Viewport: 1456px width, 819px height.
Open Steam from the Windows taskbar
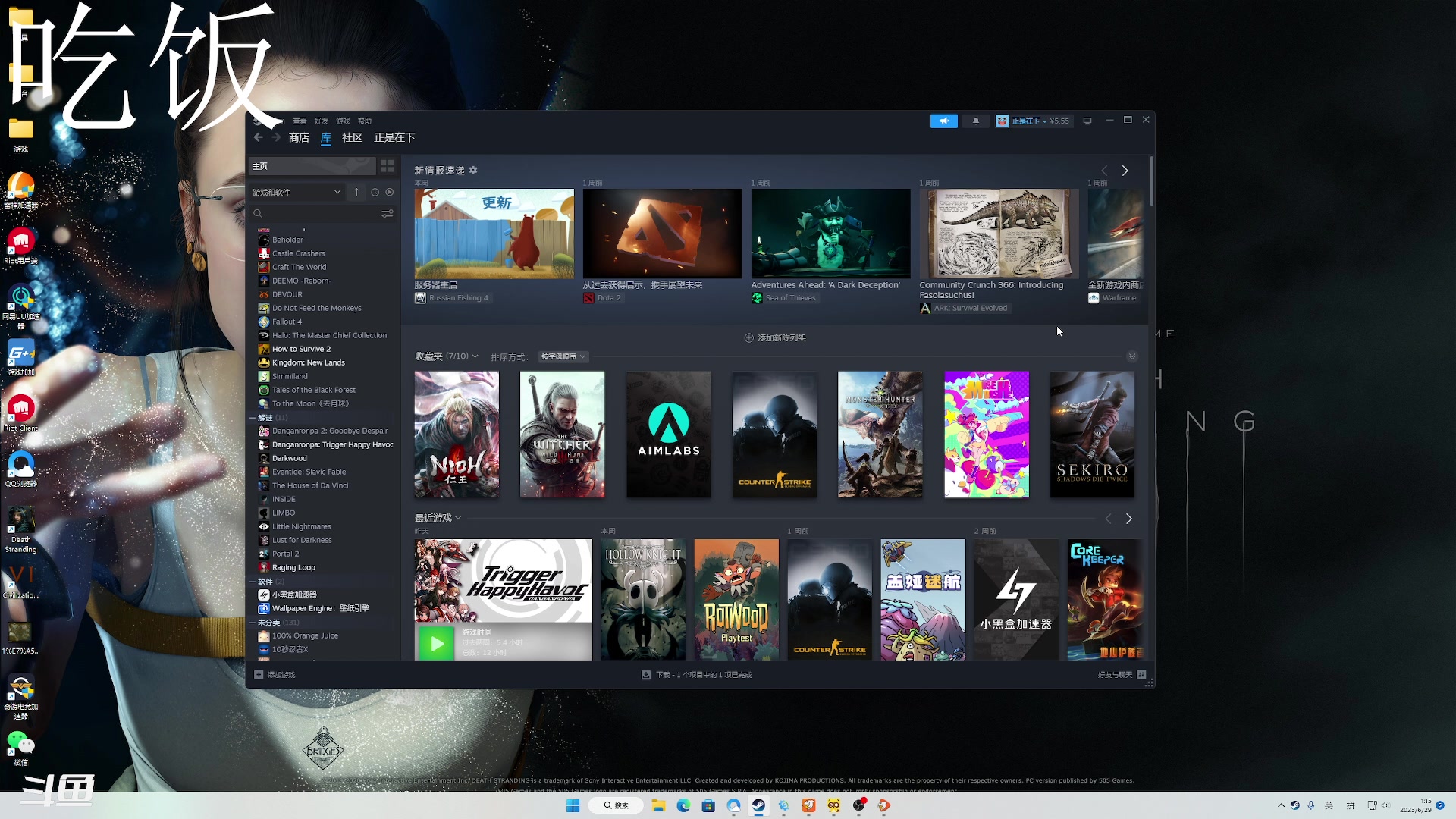click(x=758, y=805)
